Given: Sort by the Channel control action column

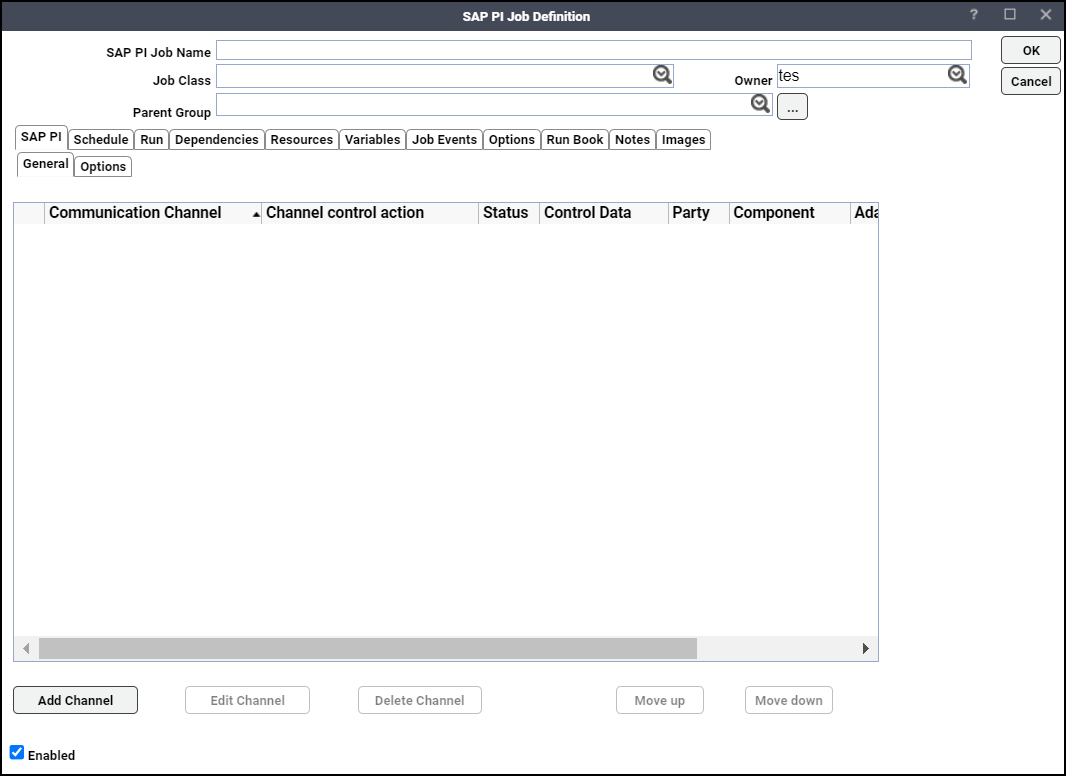Looking at the screenshot, I should (x=371, y=213).
